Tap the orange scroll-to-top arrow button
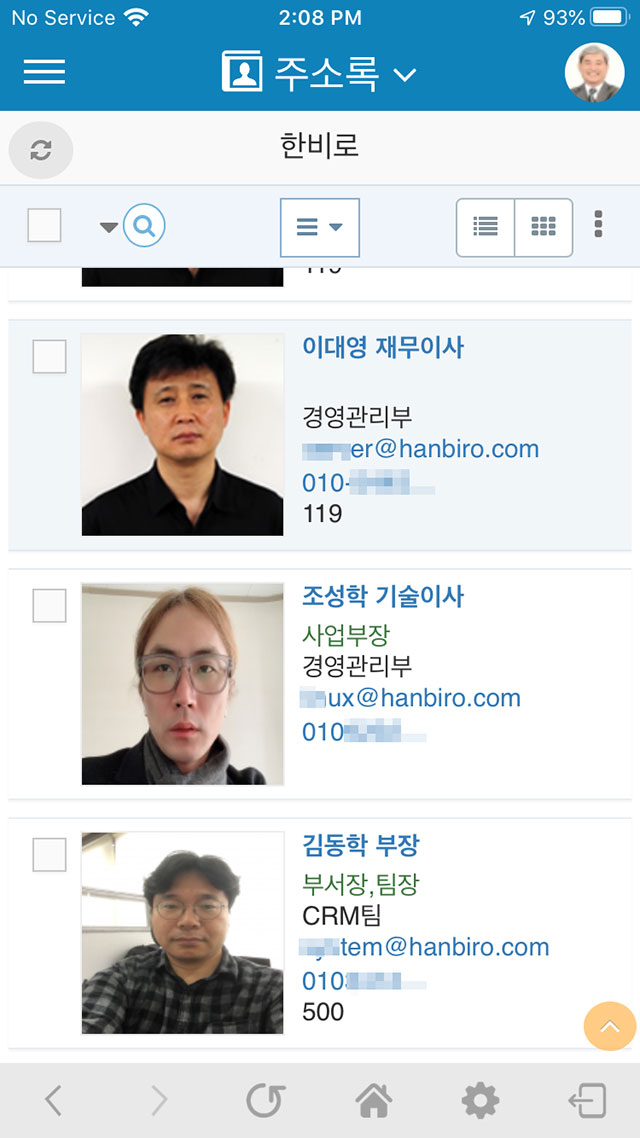640x1138 pixels. pyautogui.click(x=610, y=1026)
